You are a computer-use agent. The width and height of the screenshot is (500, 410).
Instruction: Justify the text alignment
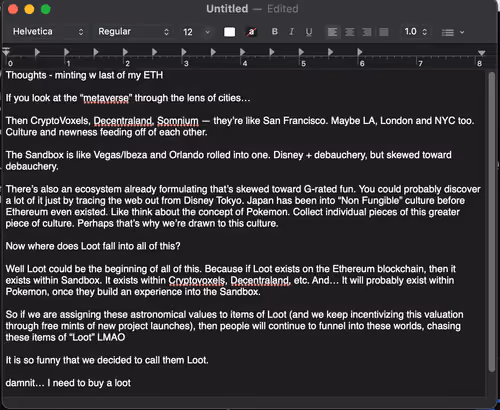(x=384, y=32)
